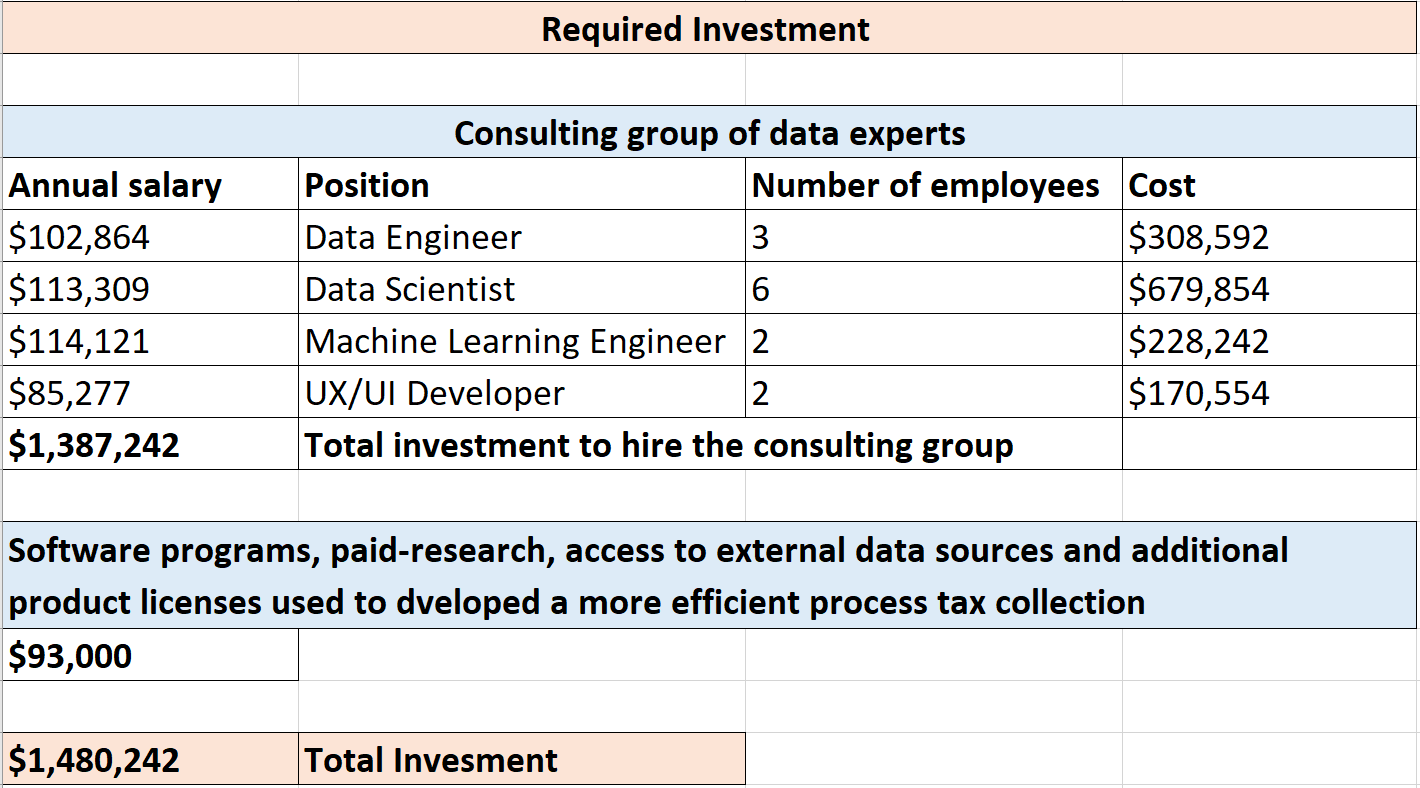1420x788 pixels.
Task: Select the software programs description header cell
Action: [x=648, y=576]
